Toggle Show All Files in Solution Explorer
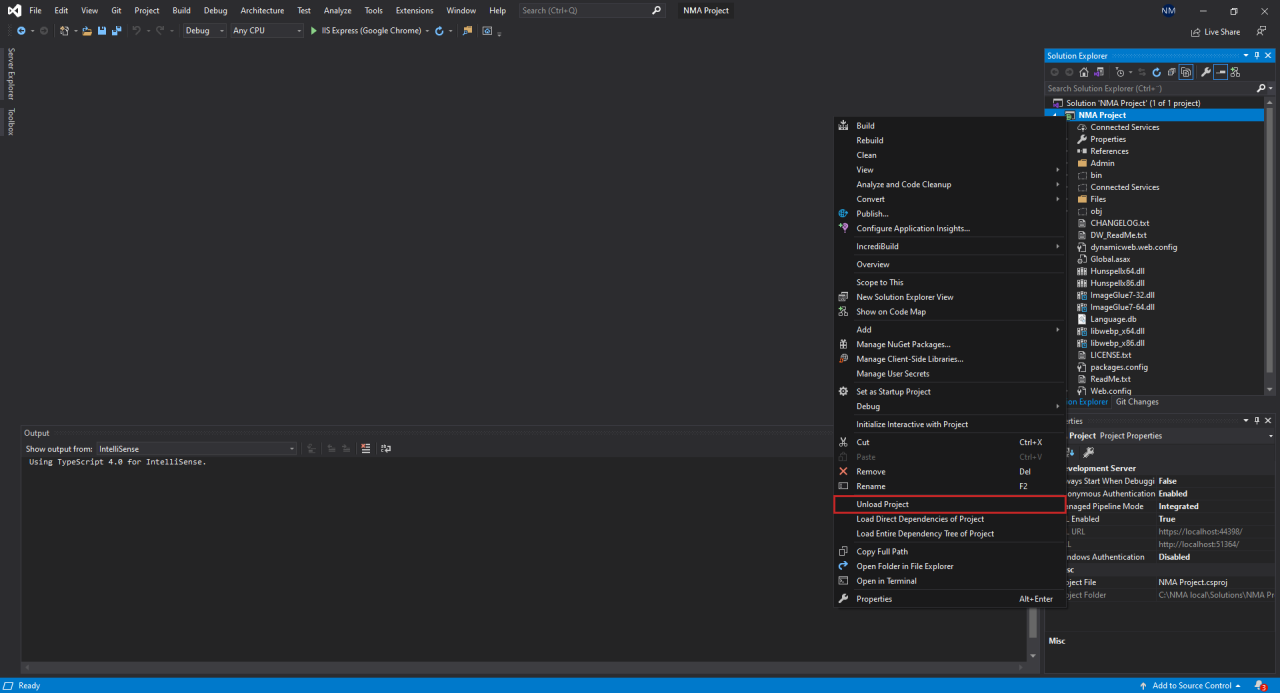Viewport: 1280px width, 693px height. click(x=1185, y=72)
